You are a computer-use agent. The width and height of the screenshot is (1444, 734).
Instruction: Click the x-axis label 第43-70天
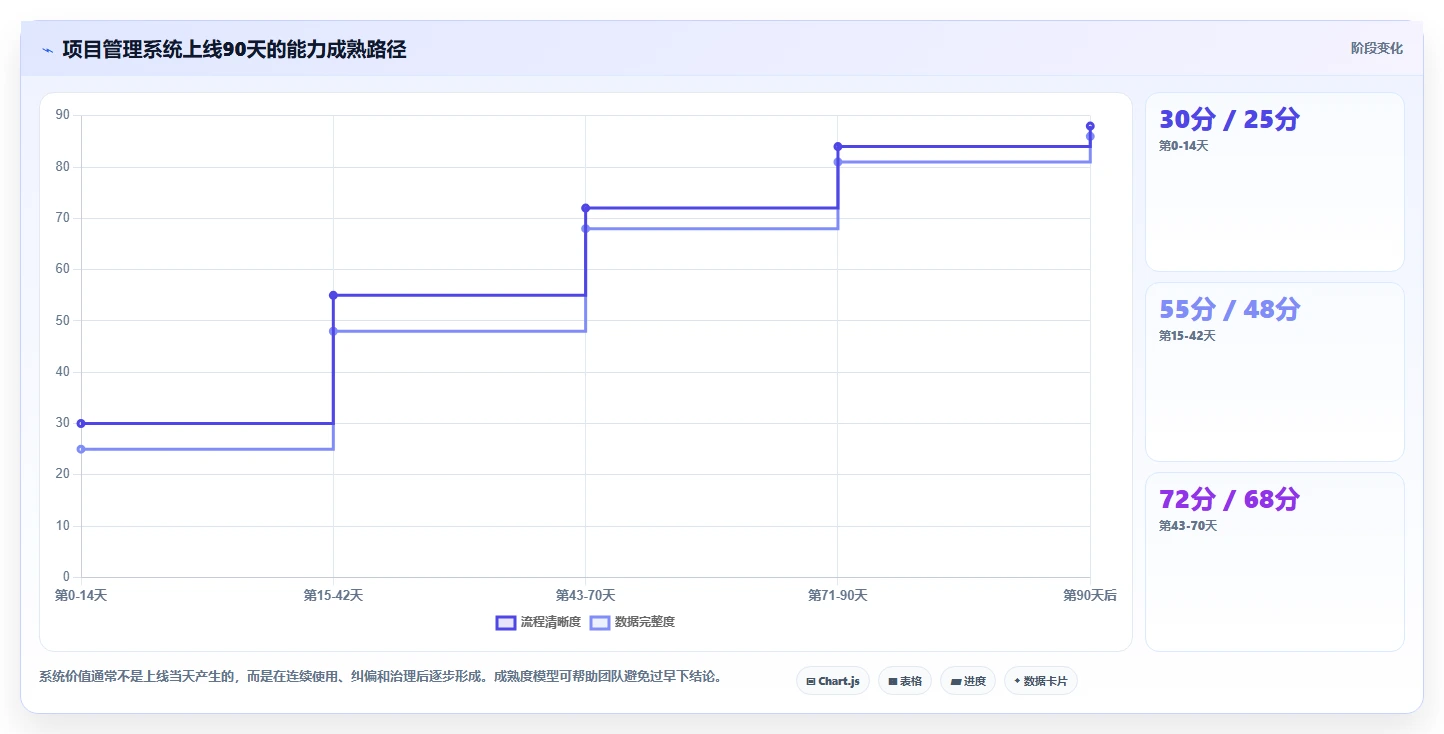pos(585,595)
